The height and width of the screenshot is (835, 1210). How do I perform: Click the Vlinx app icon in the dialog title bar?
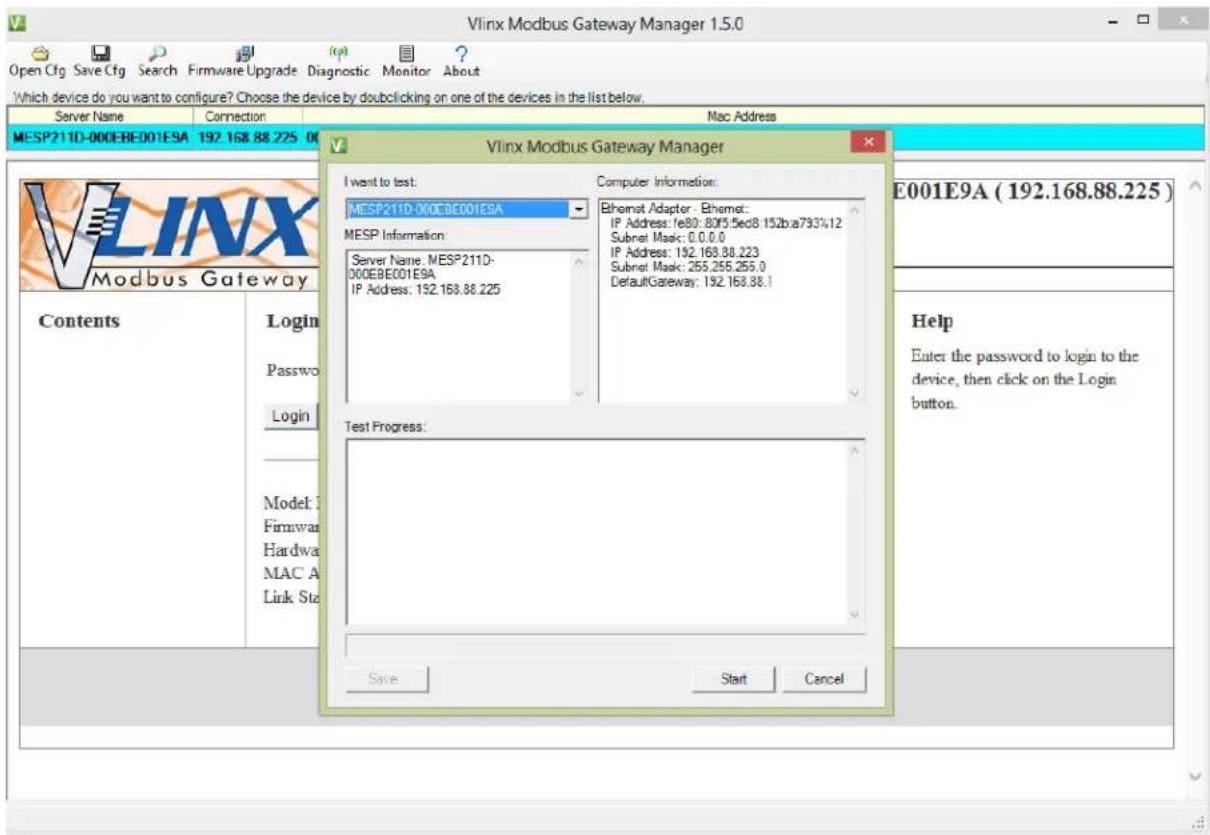point(339,146)
